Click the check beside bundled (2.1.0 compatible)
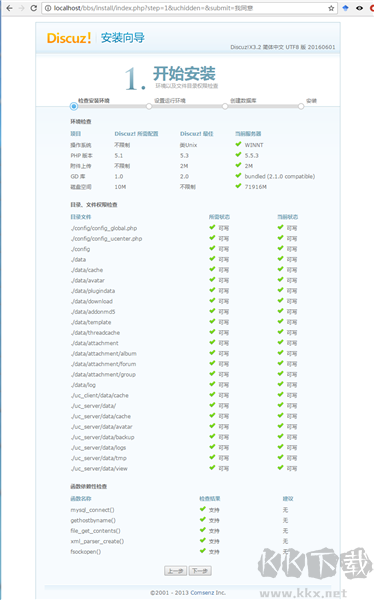Screen dimensions: 374x600 [238, 176]
